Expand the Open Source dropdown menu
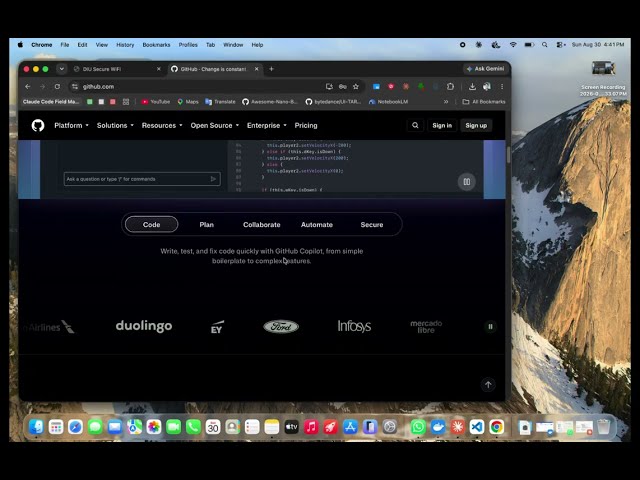The image size is (640, 480). (x=215, y=125)
